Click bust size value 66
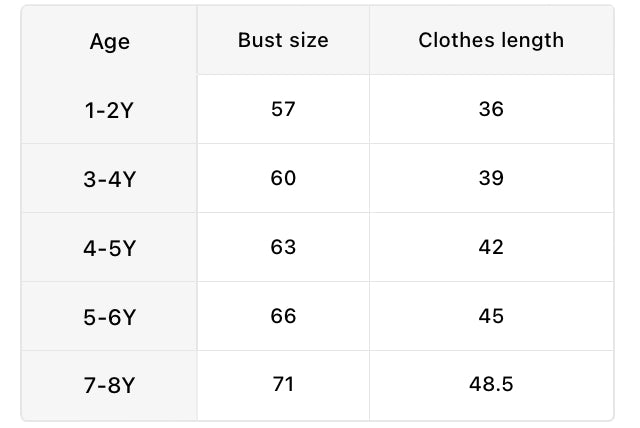 pos(283,316)
